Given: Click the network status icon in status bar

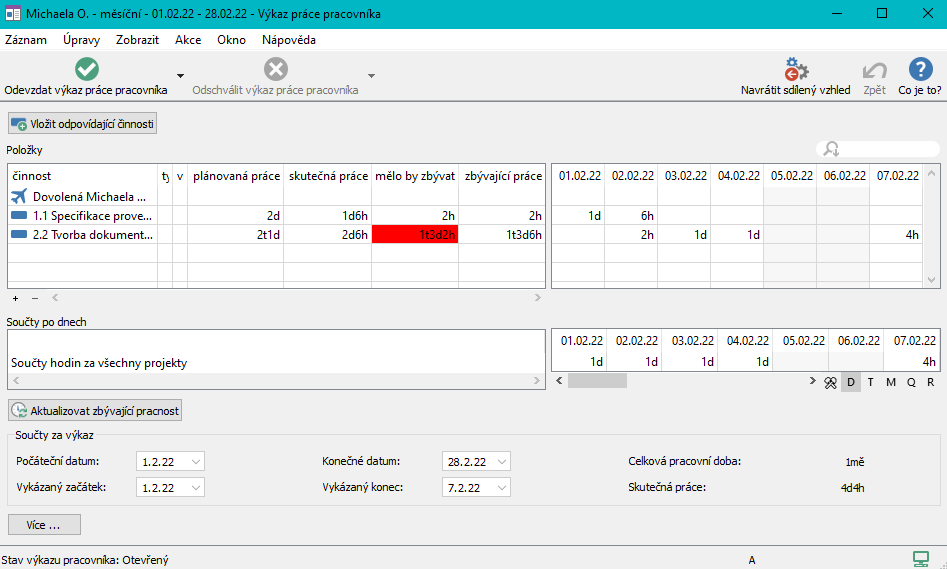Looking at the screenshot, I should pyautogui.click(x=920, y=559).
